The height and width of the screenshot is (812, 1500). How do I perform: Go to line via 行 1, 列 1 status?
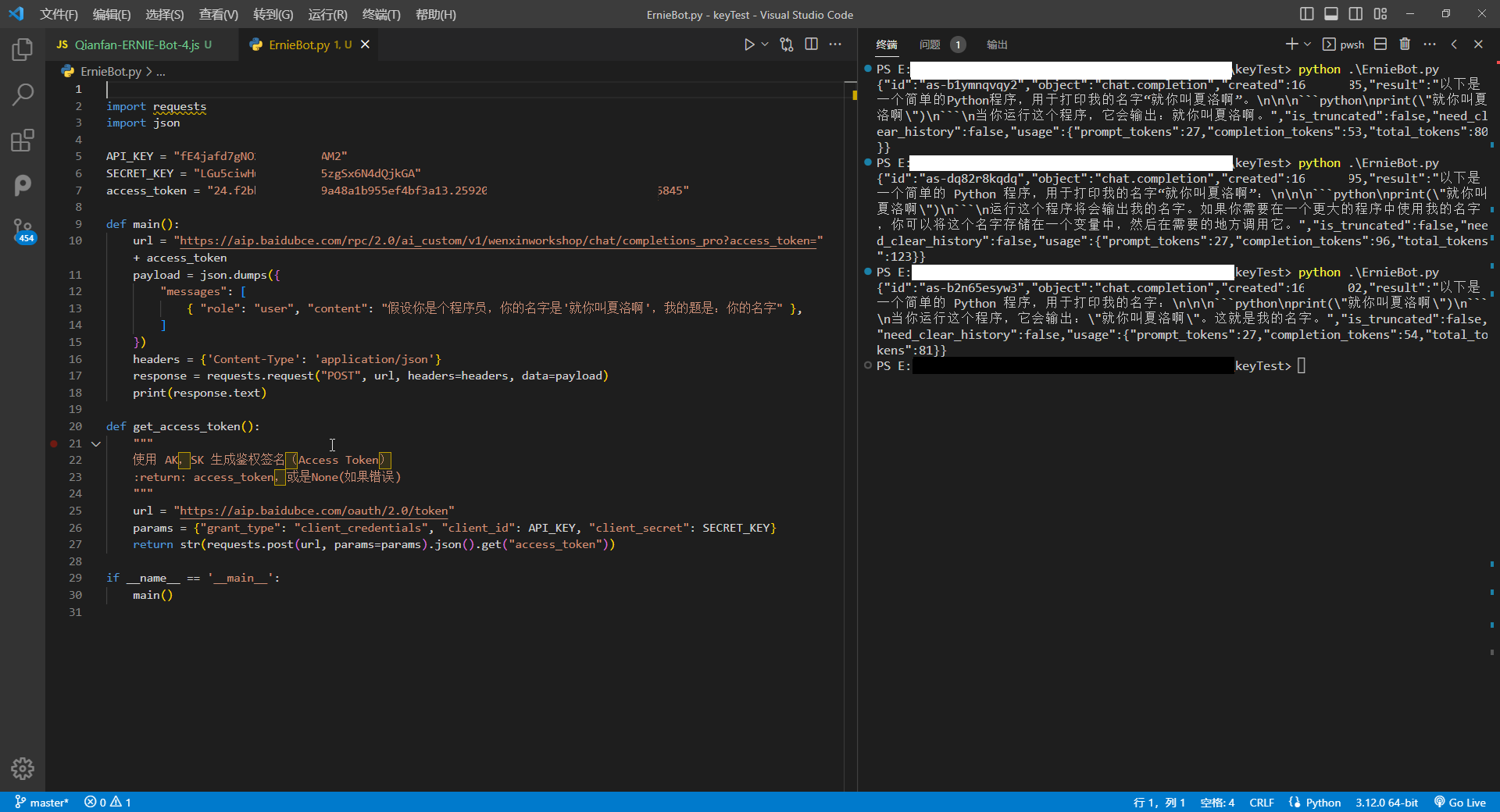[x=1159, y=802]
